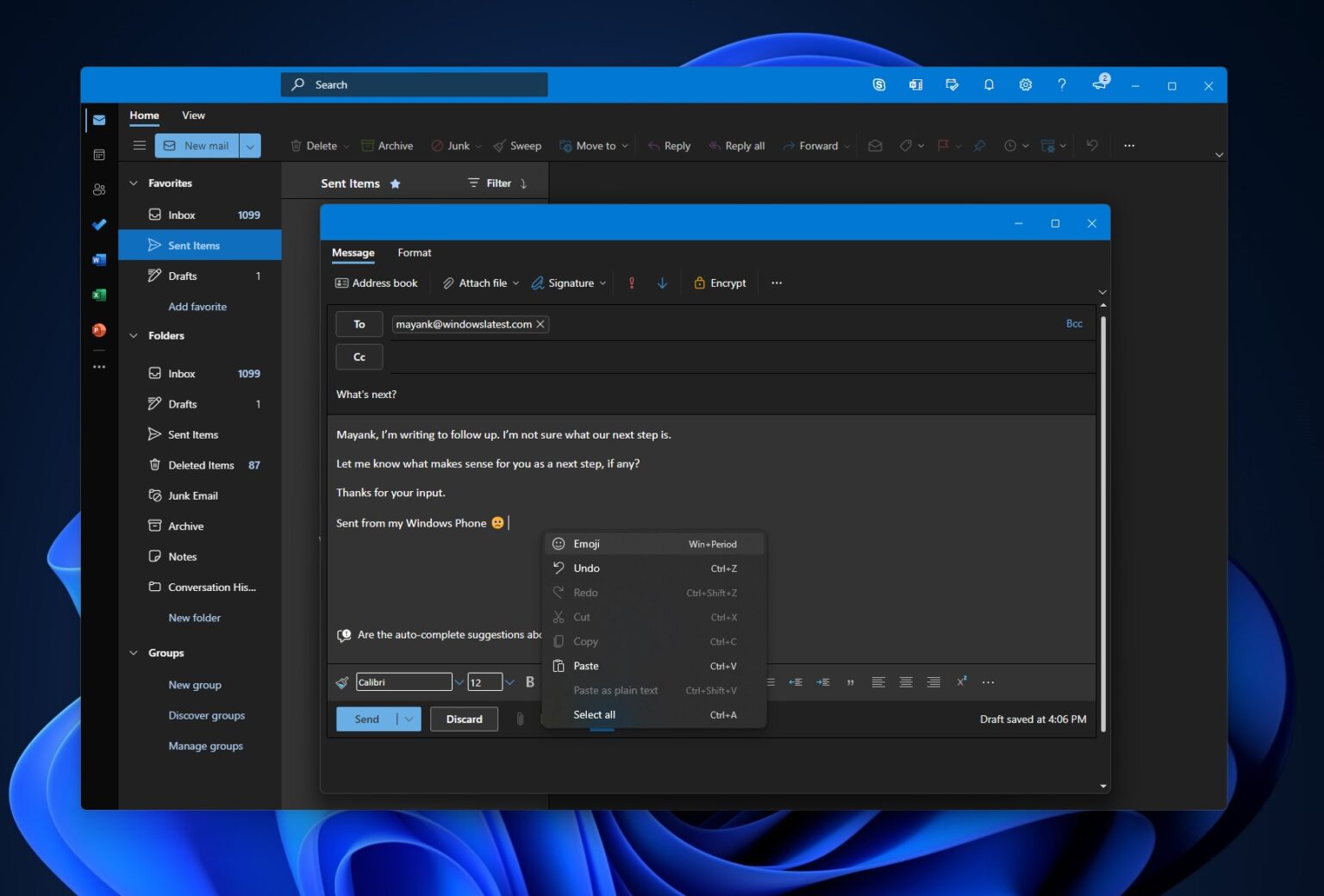Open the Calendar from the left sidebar
The image size is (1324, 896).
(x=99, y=154)
